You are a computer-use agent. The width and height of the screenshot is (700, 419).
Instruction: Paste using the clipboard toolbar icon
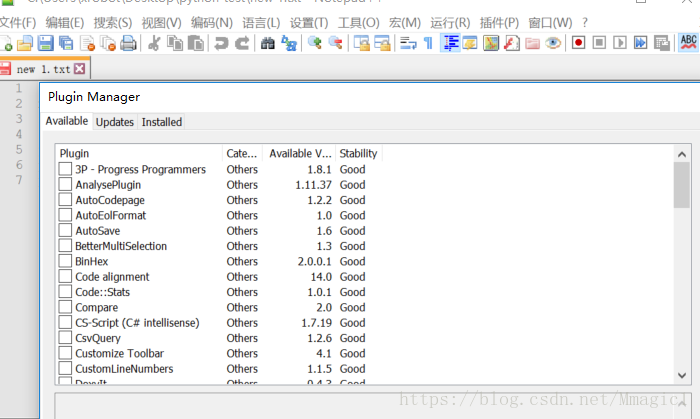196,43
